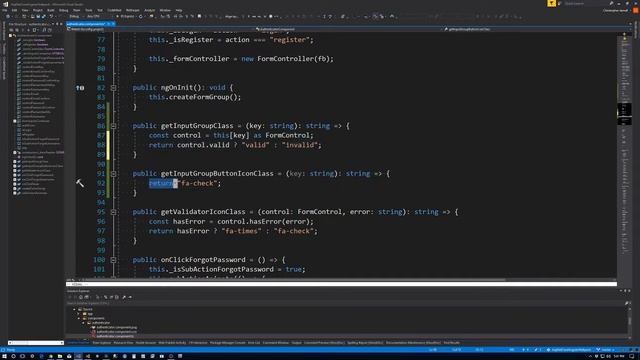The height and width of the screenshot is (360, 640).
Task: Collapse the Source folder in Solution Explorer
Action: click(x=75, y=309)
